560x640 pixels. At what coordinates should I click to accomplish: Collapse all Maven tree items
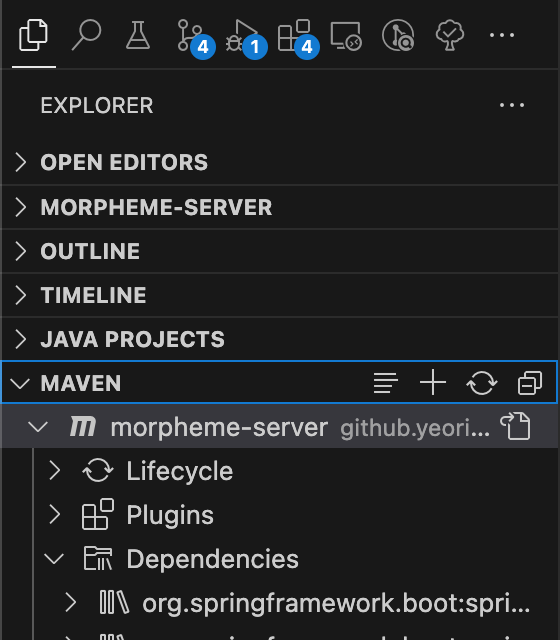pyautogui.click(x=530, y=383)
